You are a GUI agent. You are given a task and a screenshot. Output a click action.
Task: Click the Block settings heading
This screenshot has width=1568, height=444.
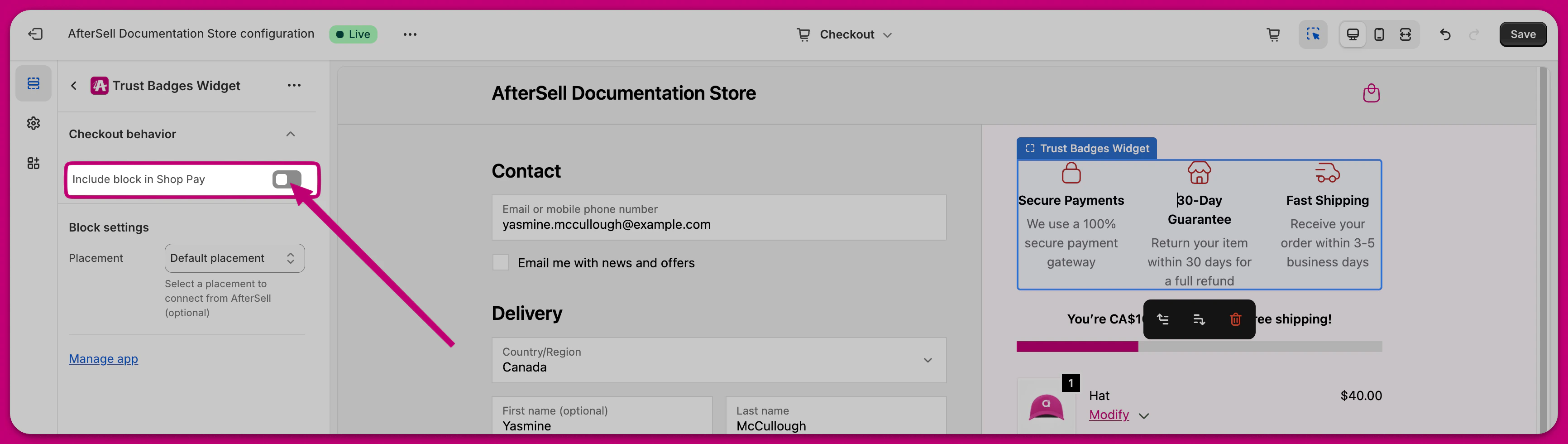(108, 227)
